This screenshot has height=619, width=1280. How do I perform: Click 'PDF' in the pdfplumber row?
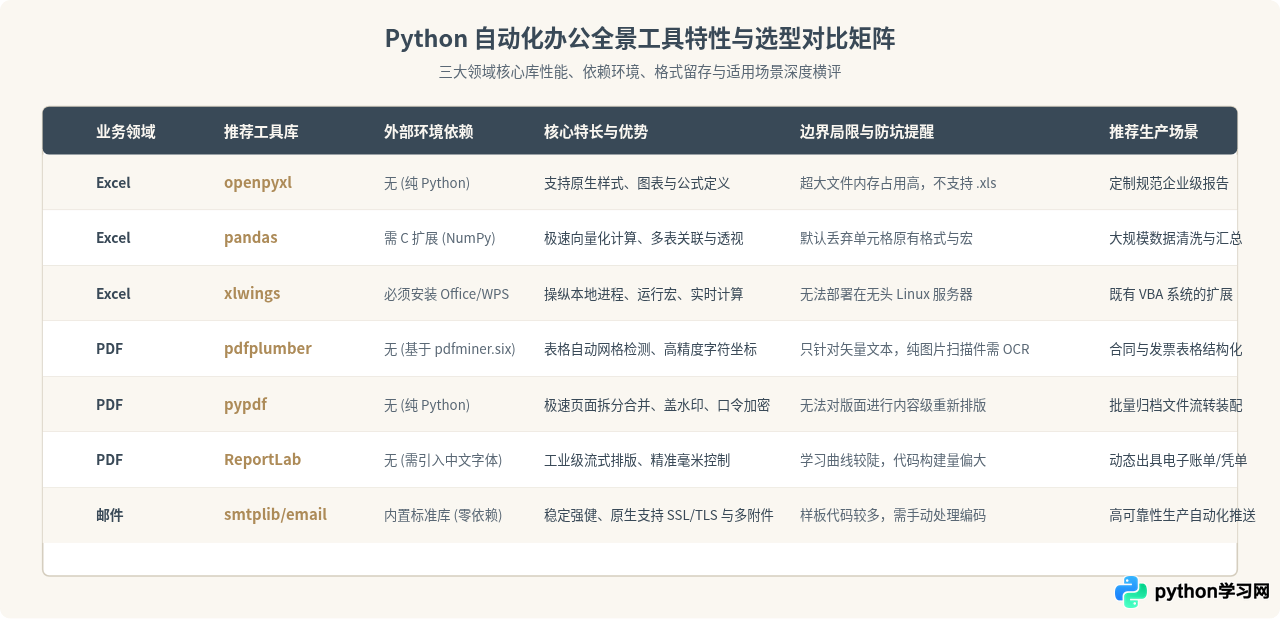pos(109,349)
